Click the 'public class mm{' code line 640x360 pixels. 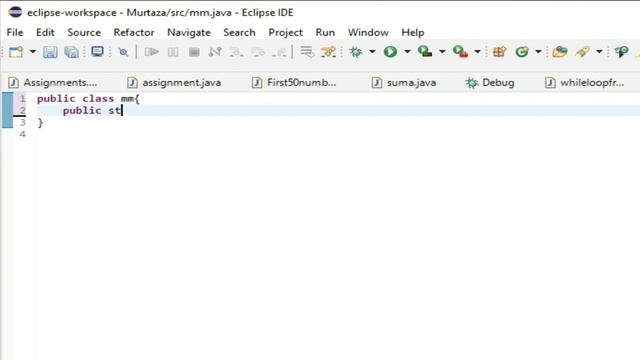pos(88,99)
